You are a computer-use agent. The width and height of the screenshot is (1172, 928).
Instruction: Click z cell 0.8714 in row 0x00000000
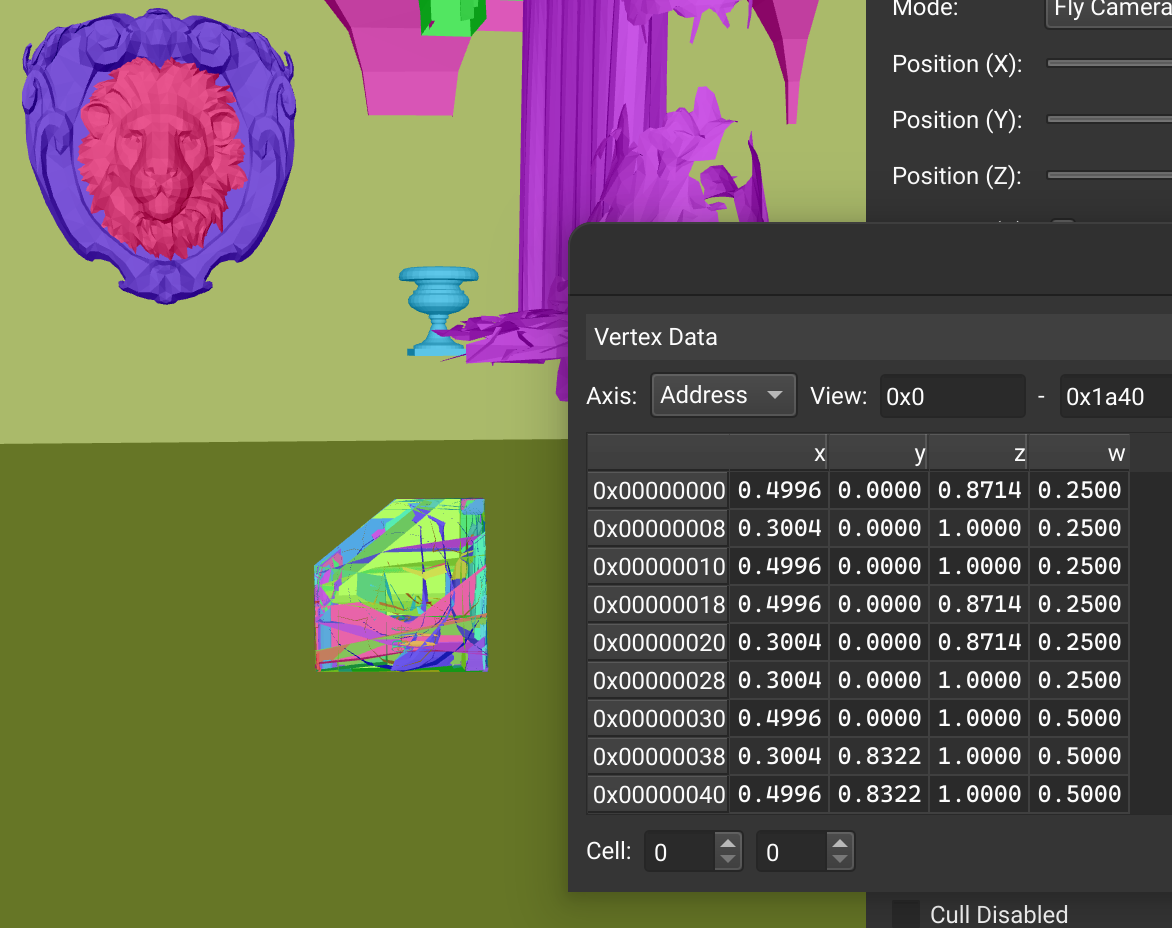[x=979, y=490]
